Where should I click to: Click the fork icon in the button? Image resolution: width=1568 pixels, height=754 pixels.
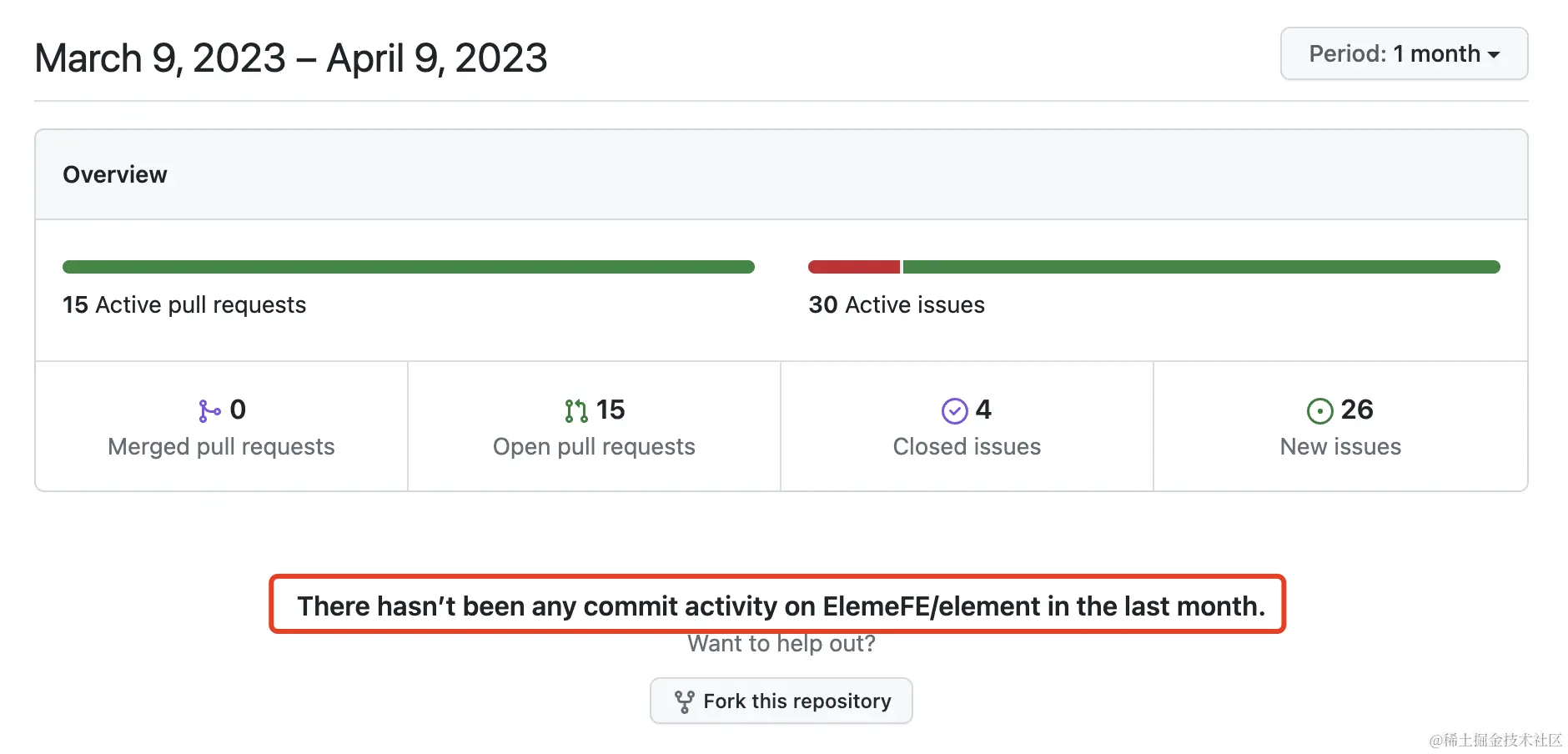[684, 701]
